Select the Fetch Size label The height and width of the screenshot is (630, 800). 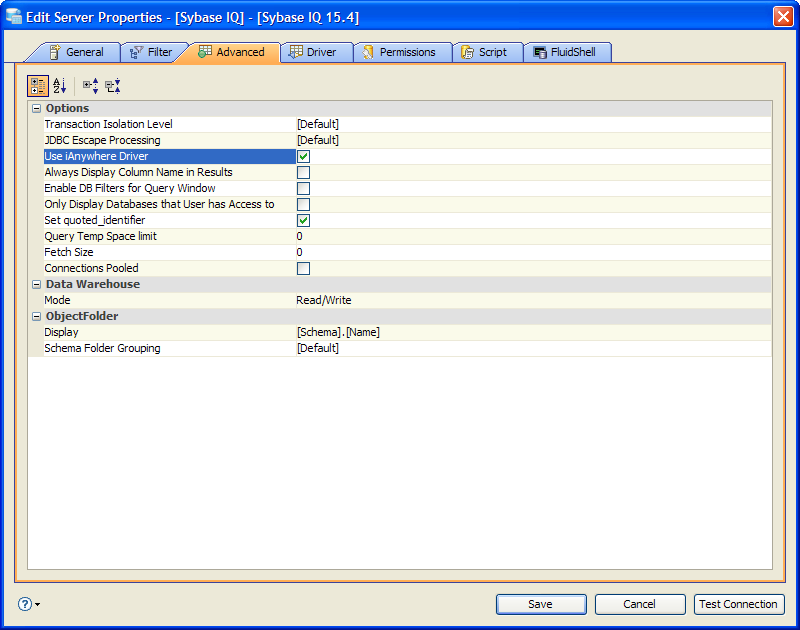69,253
